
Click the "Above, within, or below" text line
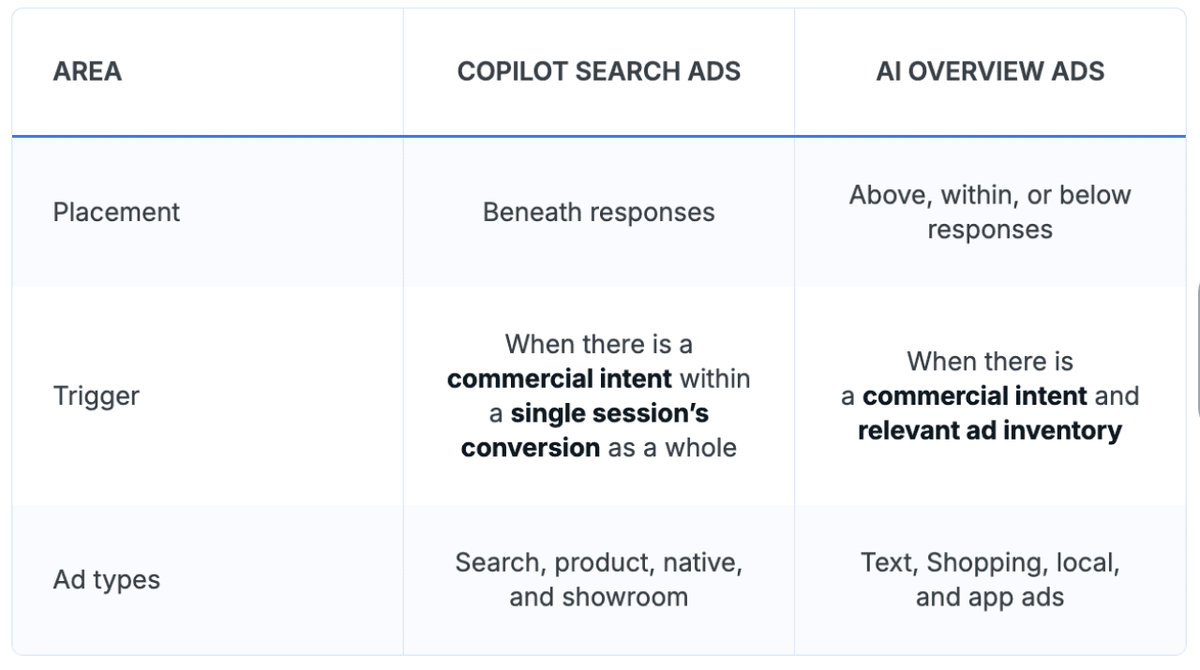pyautogui.click(x=990, y=195)
